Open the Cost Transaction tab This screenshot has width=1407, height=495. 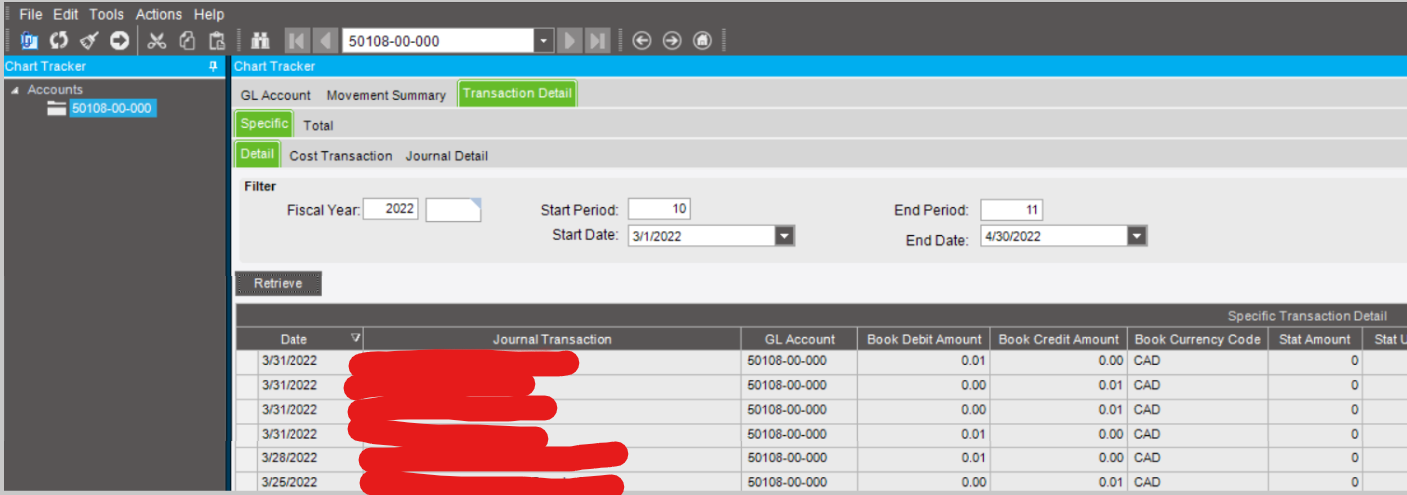[x=341, y=156]
